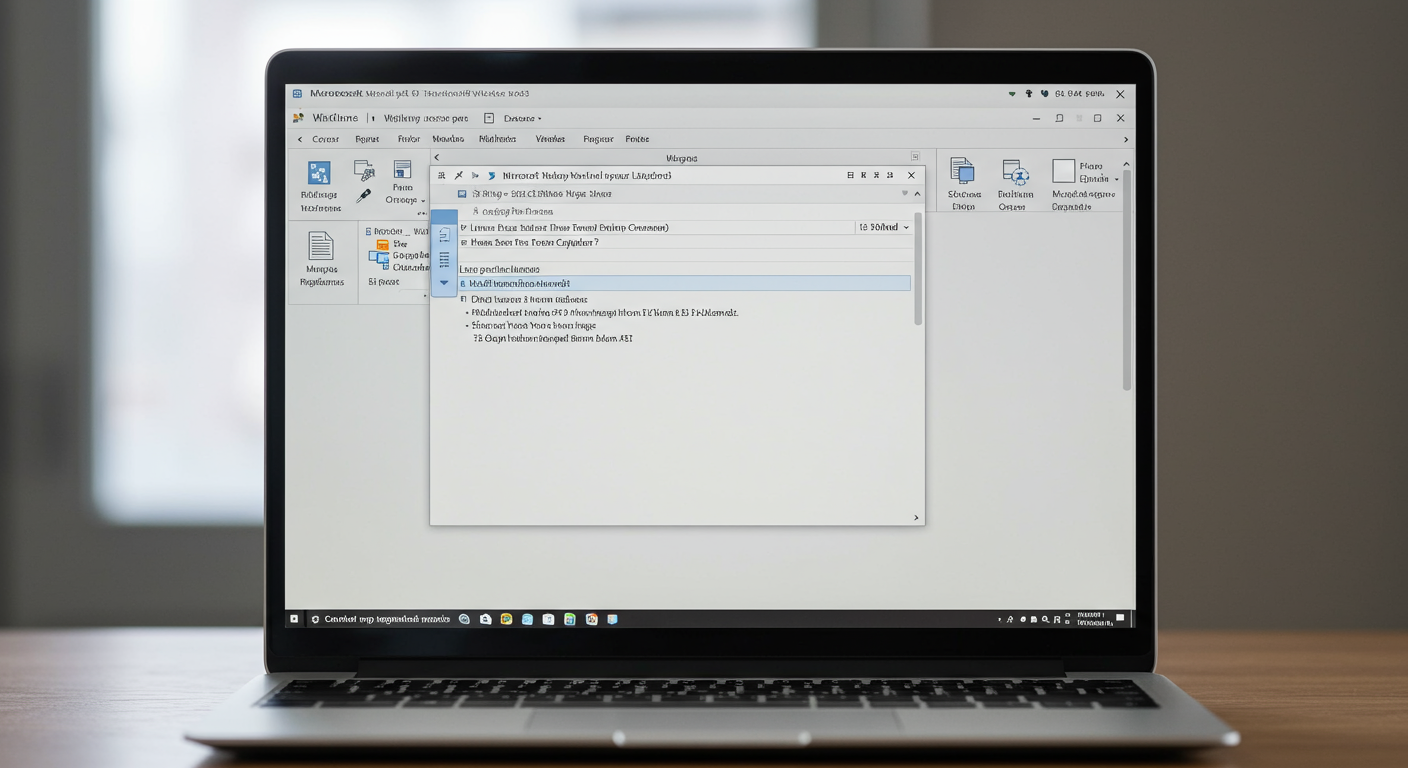Collapse the dialog header using the up chevron
Viewport: 1408px width, 768px height.
coord(917,194)
